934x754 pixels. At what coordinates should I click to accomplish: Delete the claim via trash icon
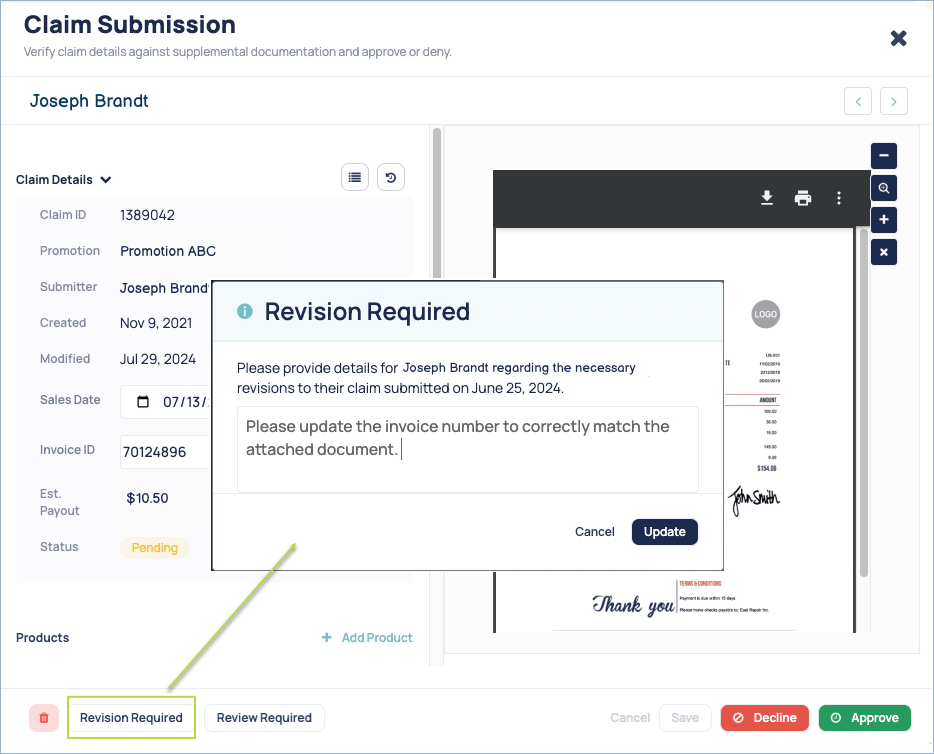pyautogui.click(x=43, y=717)
